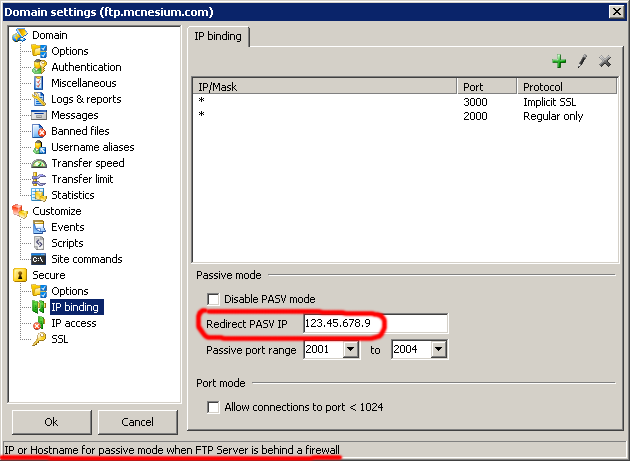Click the X delete binding icon
This screenshot has width=630, height=461.
pyautogui.click(x=604, y=62)
